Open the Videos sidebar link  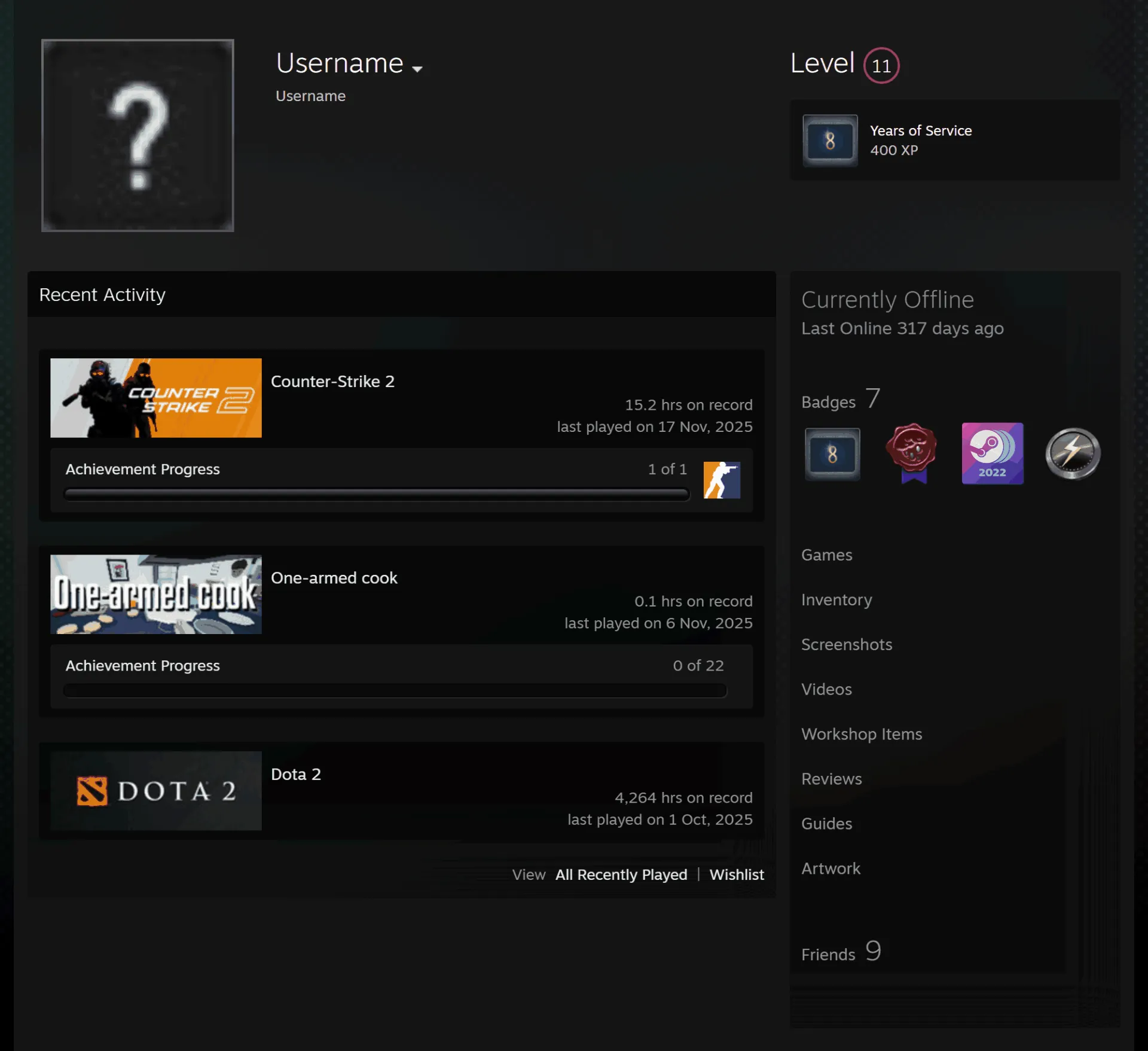[826, 690]
